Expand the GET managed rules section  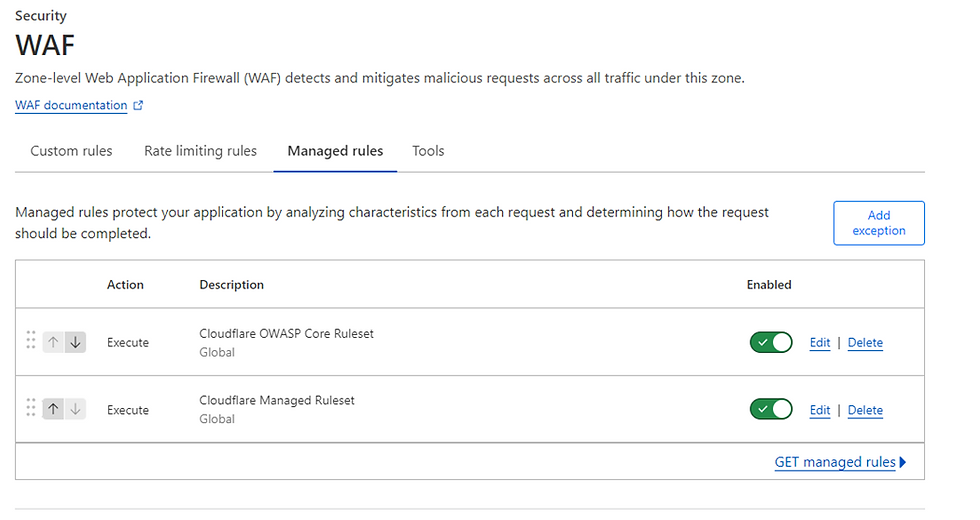[x=840, y=462]
